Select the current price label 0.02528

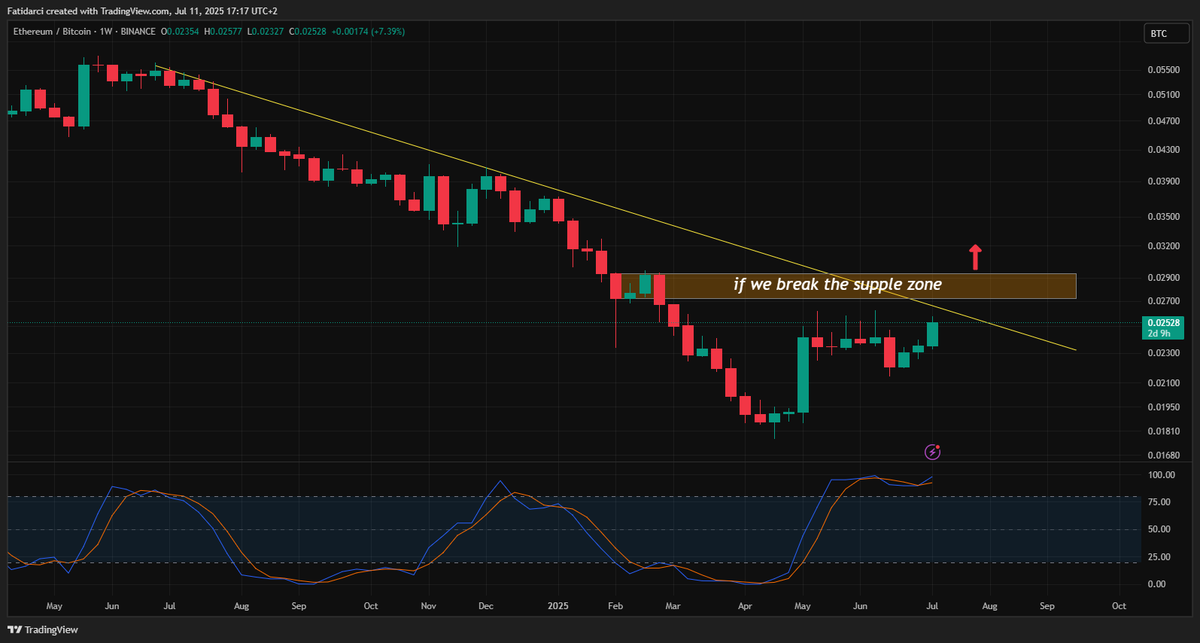1164,322
